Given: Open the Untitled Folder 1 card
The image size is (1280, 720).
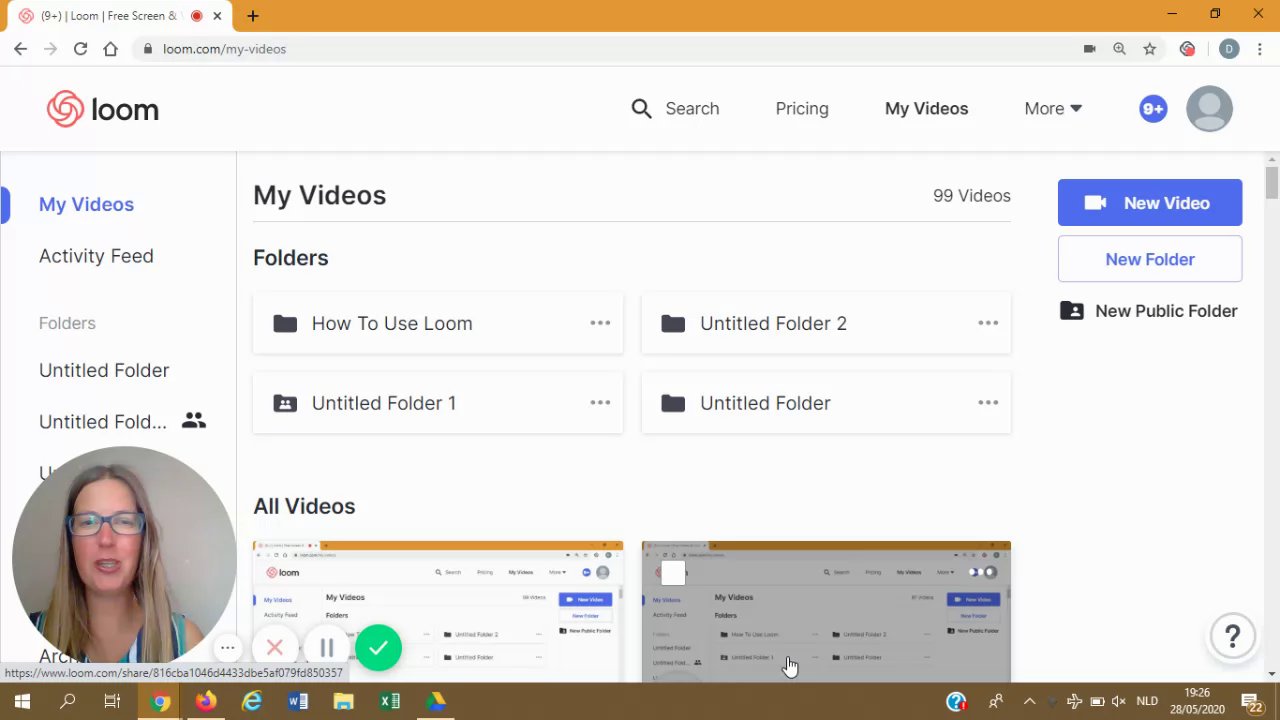Looking at the screenshot, I should click(438, 403).
